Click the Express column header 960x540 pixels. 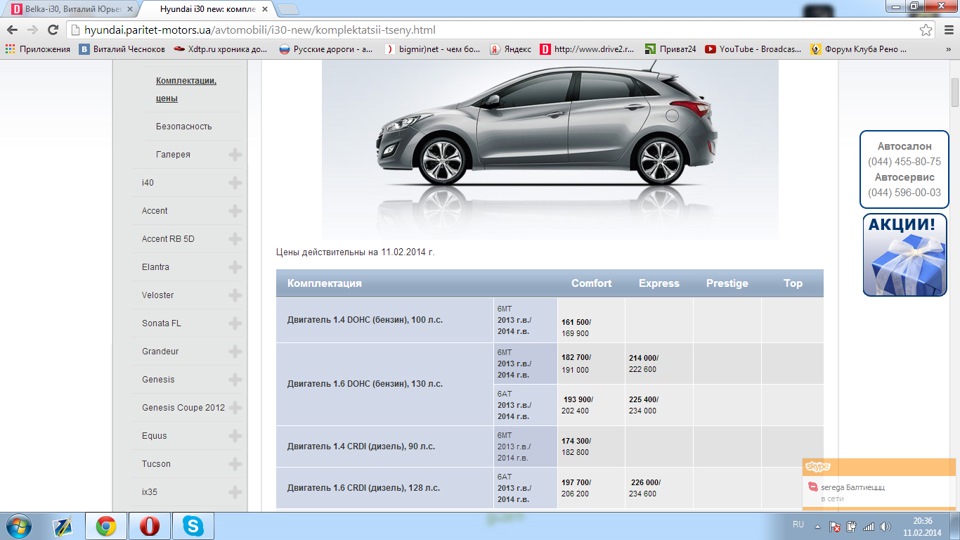click(x=659, y=283)
